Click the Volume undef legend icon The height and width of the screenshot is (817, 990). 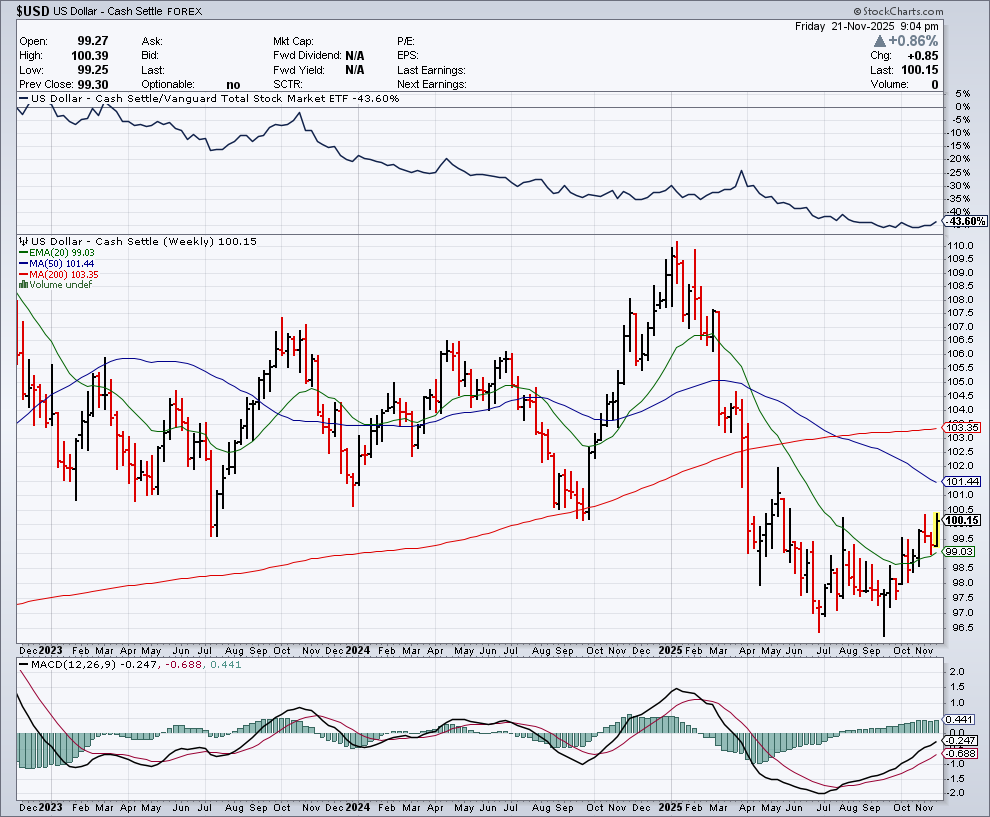click(22, 285)
